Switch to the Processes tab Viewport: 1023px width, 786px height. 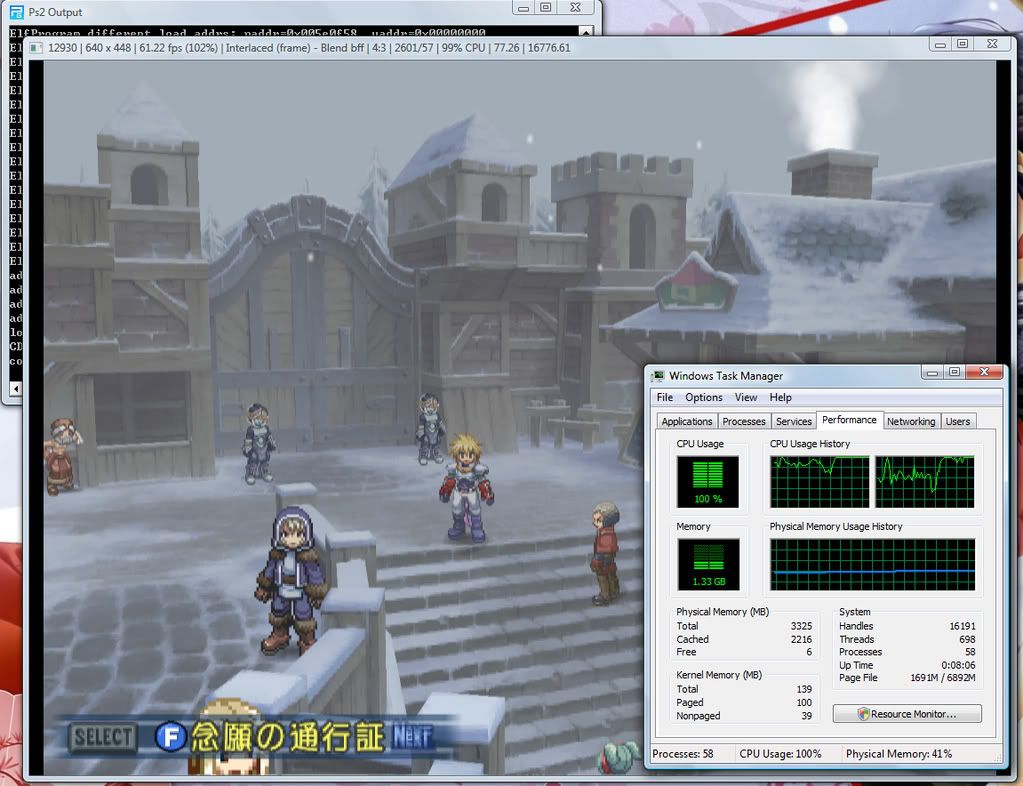click(744, 421)
